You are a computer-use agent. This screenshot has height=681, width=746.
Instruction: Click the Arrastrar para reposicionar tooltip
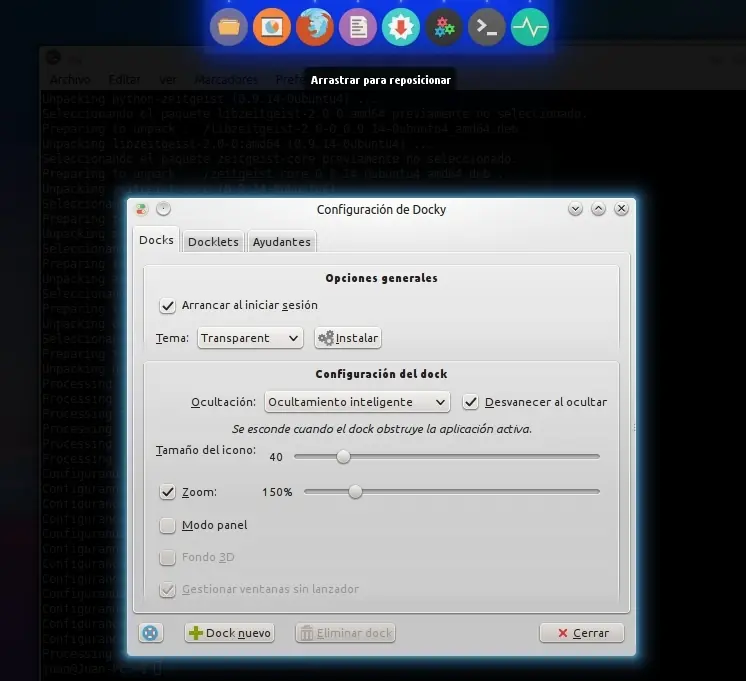click(x=381, y=80)
